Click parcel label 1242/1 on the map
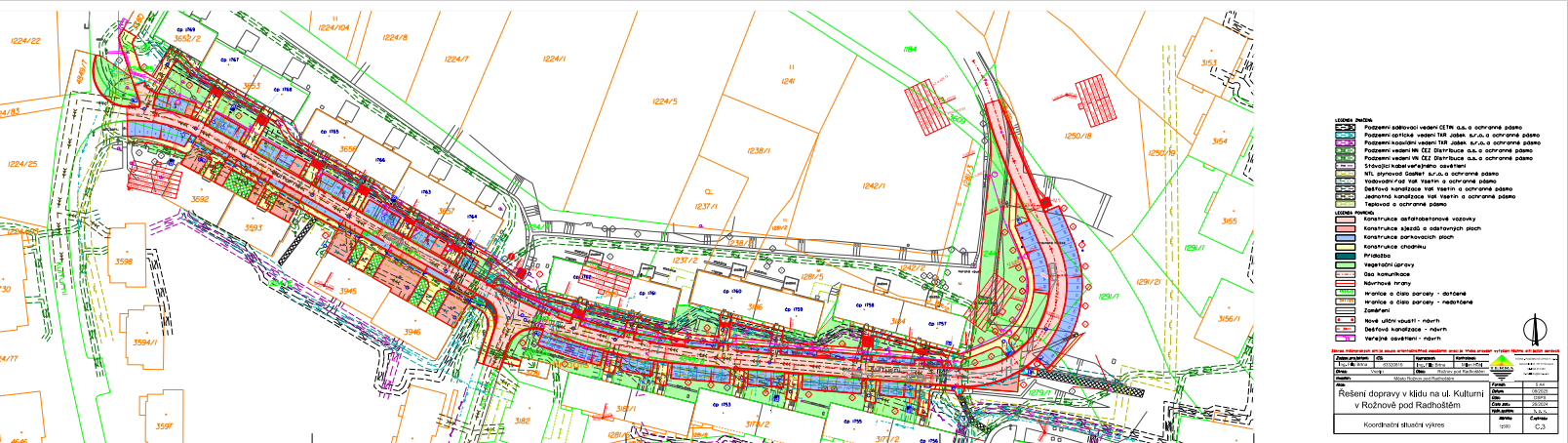 (x=874, y=185)
